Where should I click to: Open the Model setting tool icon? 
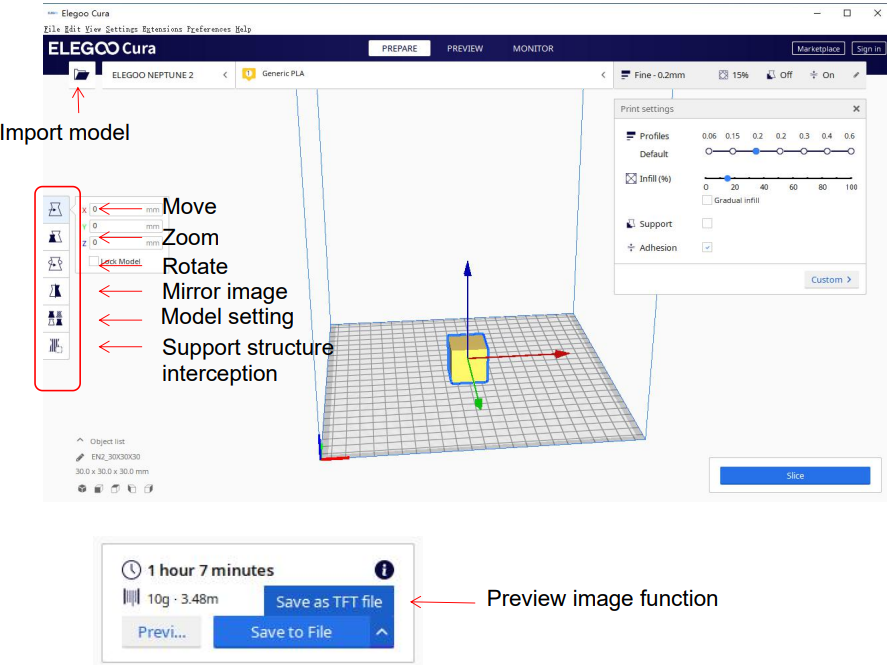pos(55,318)
